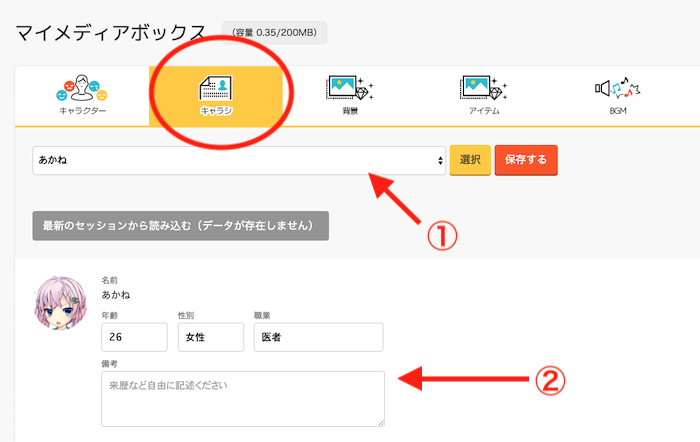Click the Character faces icon
The width and height of the screenshot is (700, 442).
[82, 88]
